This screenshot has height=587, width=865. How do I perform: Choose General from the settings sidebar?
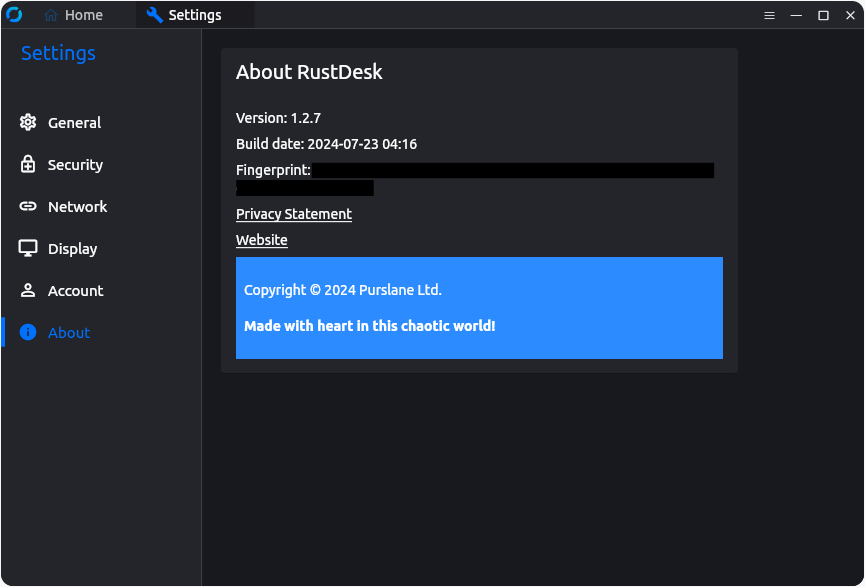point(75,122)
